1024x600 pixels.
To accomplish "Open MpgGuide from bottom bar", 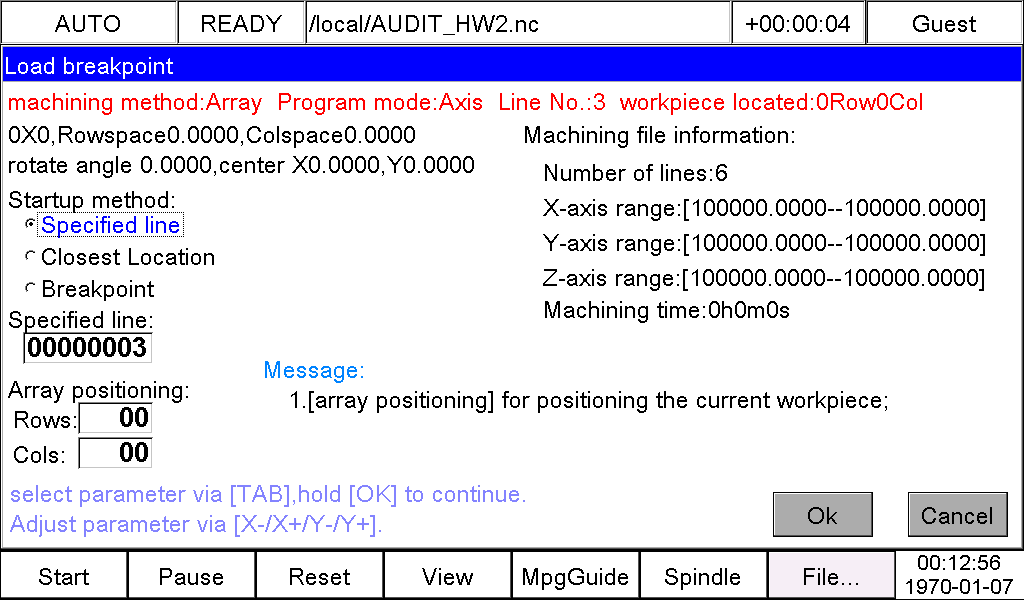I will coord(575,576).
